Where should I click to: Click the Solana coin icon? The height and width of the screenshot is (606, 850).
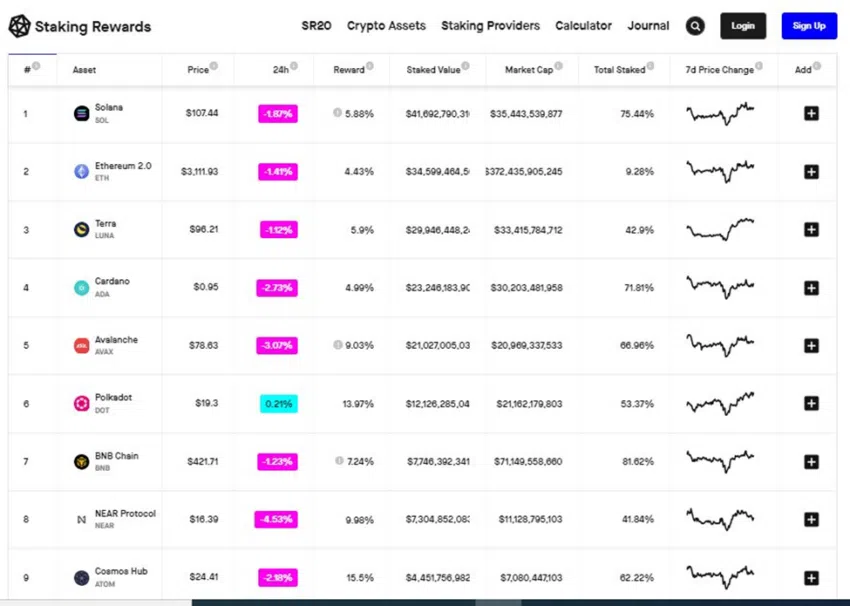pyautogui.click(x=81, y=114)
